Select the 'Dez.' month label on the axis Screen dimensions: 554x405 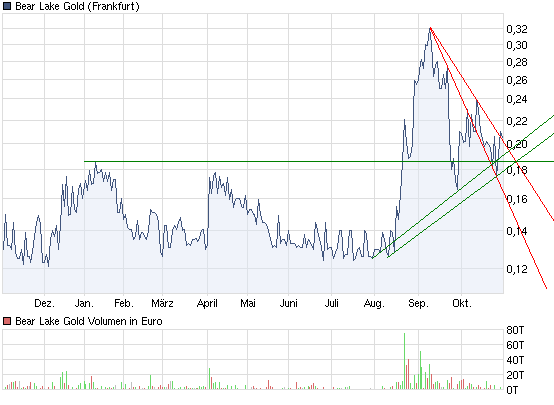[x=45, y=303]
